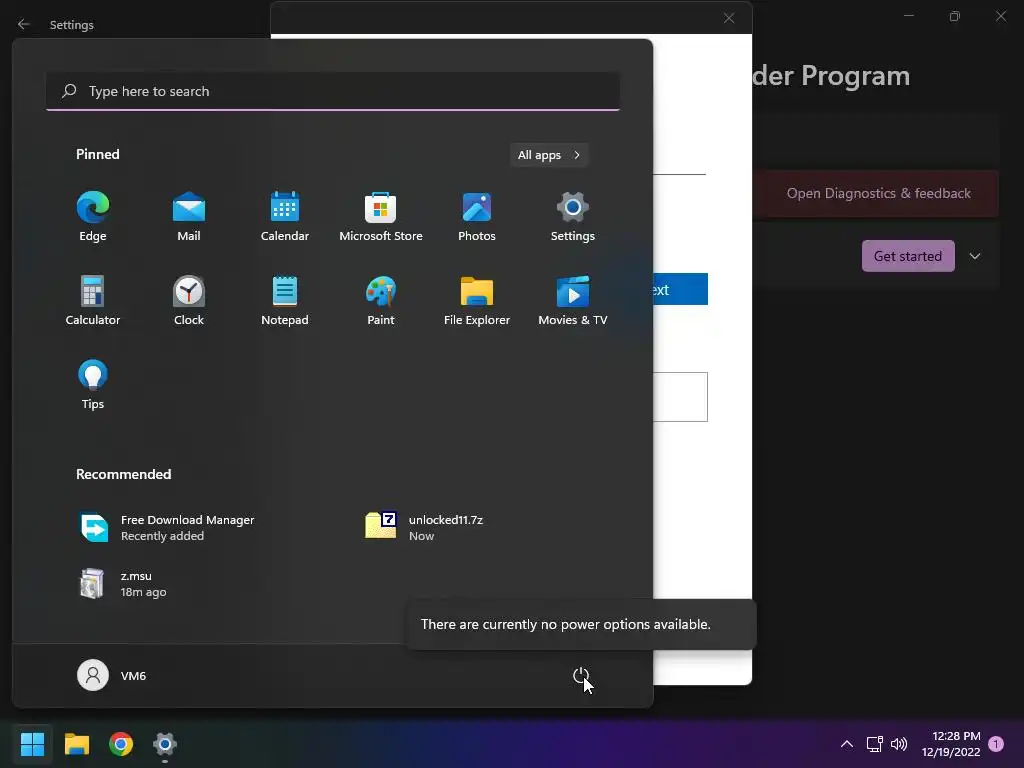The width and height of the screenshot is (1024, 768).
Task: Show hidden system tray icons
Action: click(846, 744)
